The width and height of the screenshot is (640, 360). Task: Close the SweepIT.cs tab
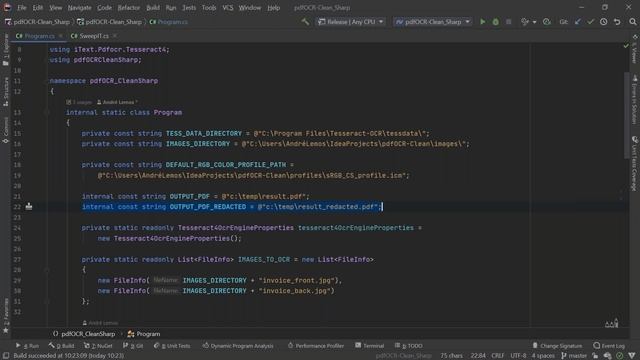click(x=115, y=36)
